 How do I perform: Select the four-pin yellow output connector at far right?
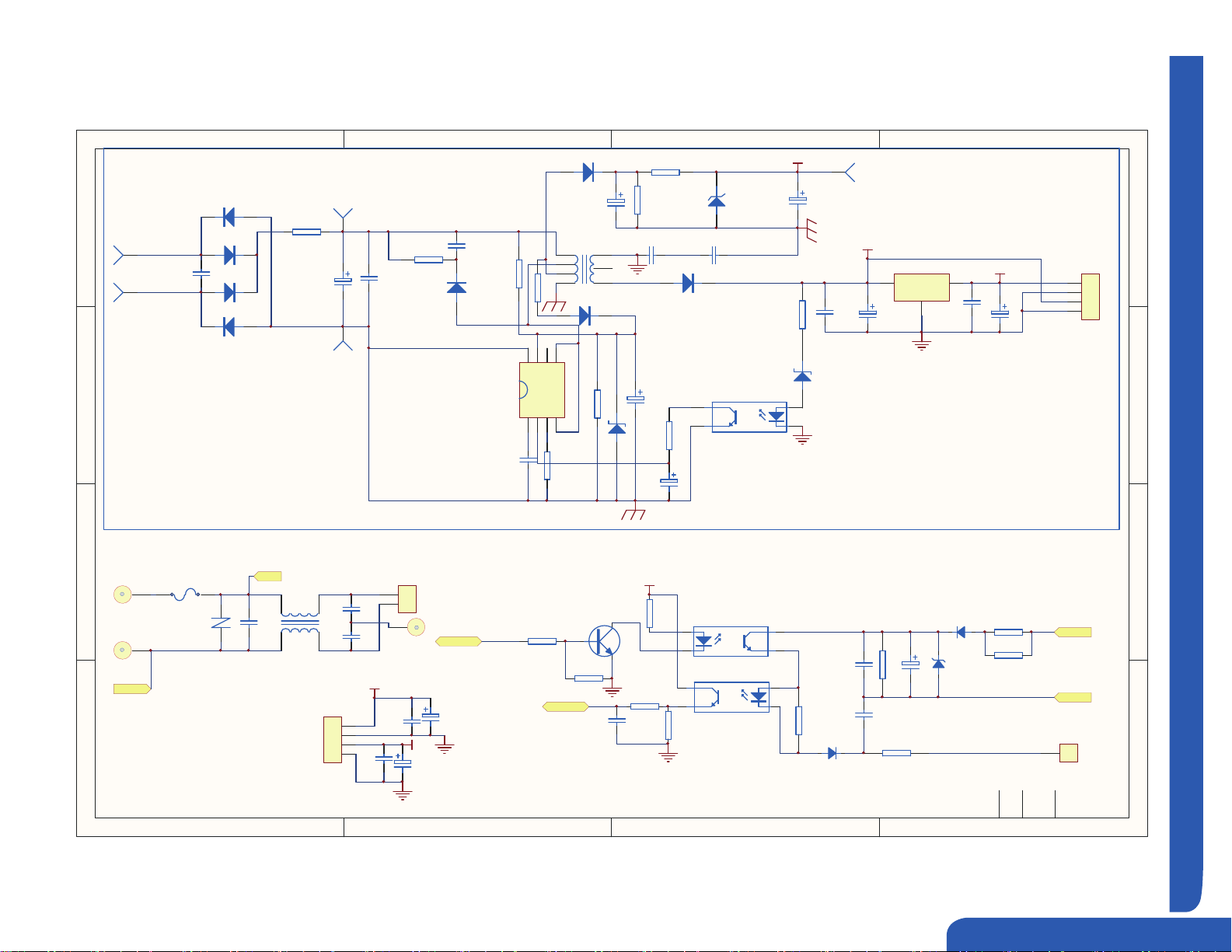click(1091, 297)
